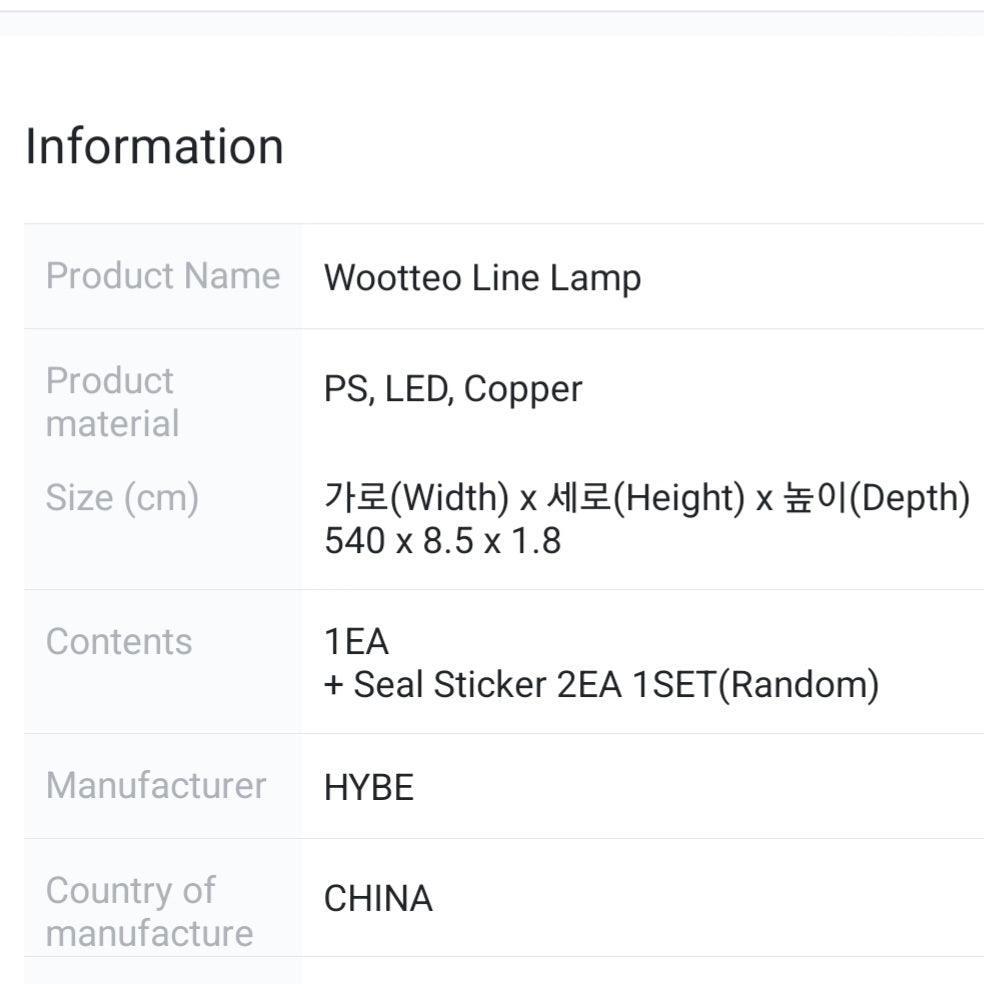Click the HYBE manufacturer value
Viewport: 984px width, 984px height.
click(x=368, y=788)
